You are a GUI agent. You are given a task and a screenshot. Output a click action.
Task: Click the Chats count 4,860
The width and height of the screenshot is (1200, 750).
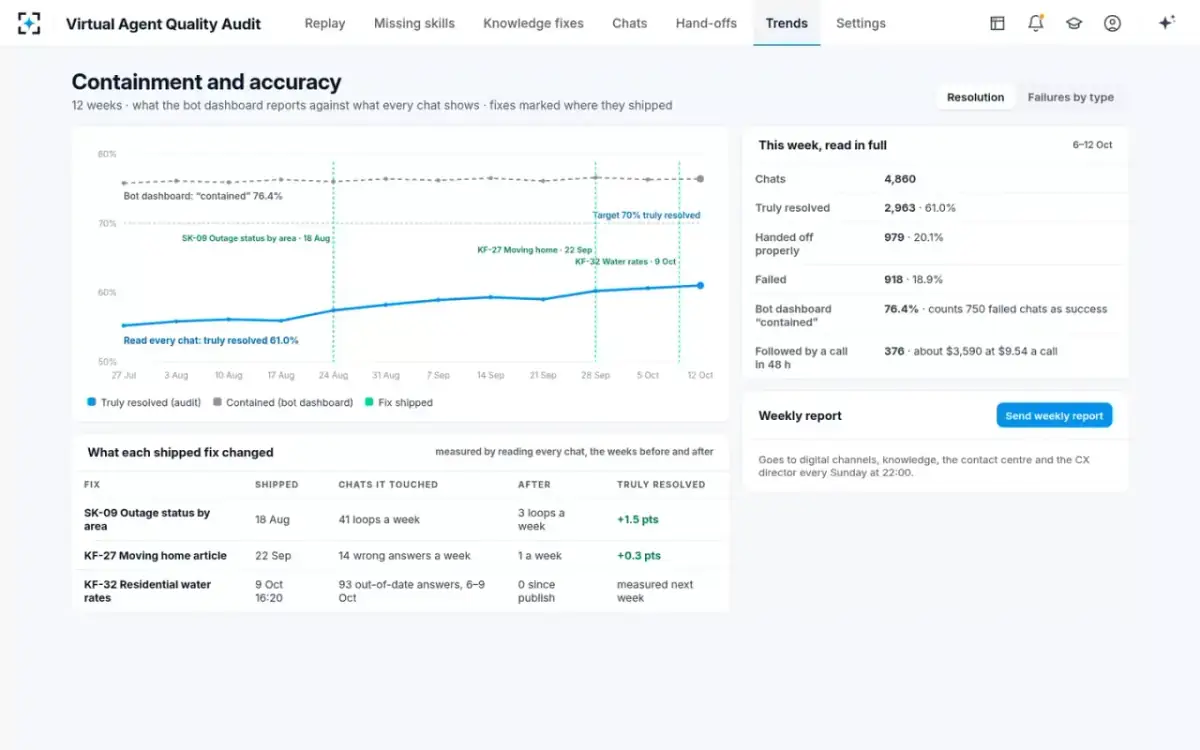click(900, 179)
